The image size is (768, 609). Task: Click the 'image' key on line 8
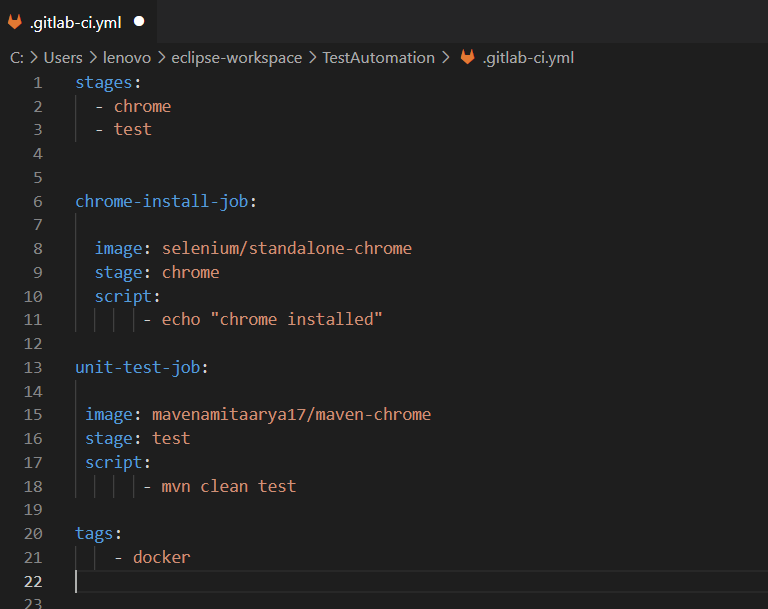[119, 248]
